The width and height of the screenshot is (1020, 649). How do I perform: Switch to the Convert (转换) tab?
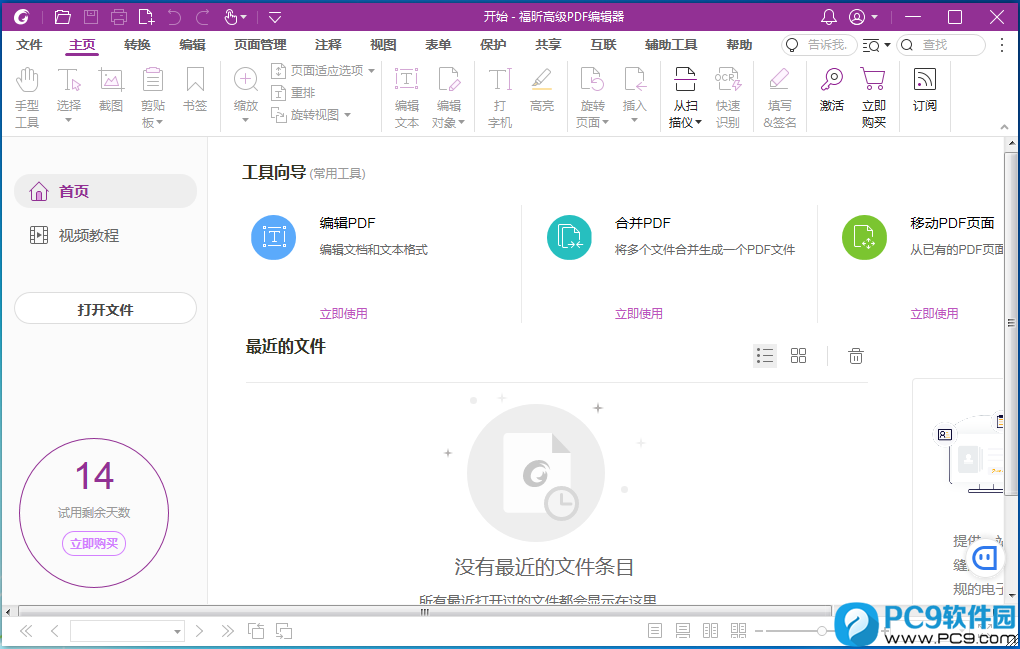click(x=137, y=44)
